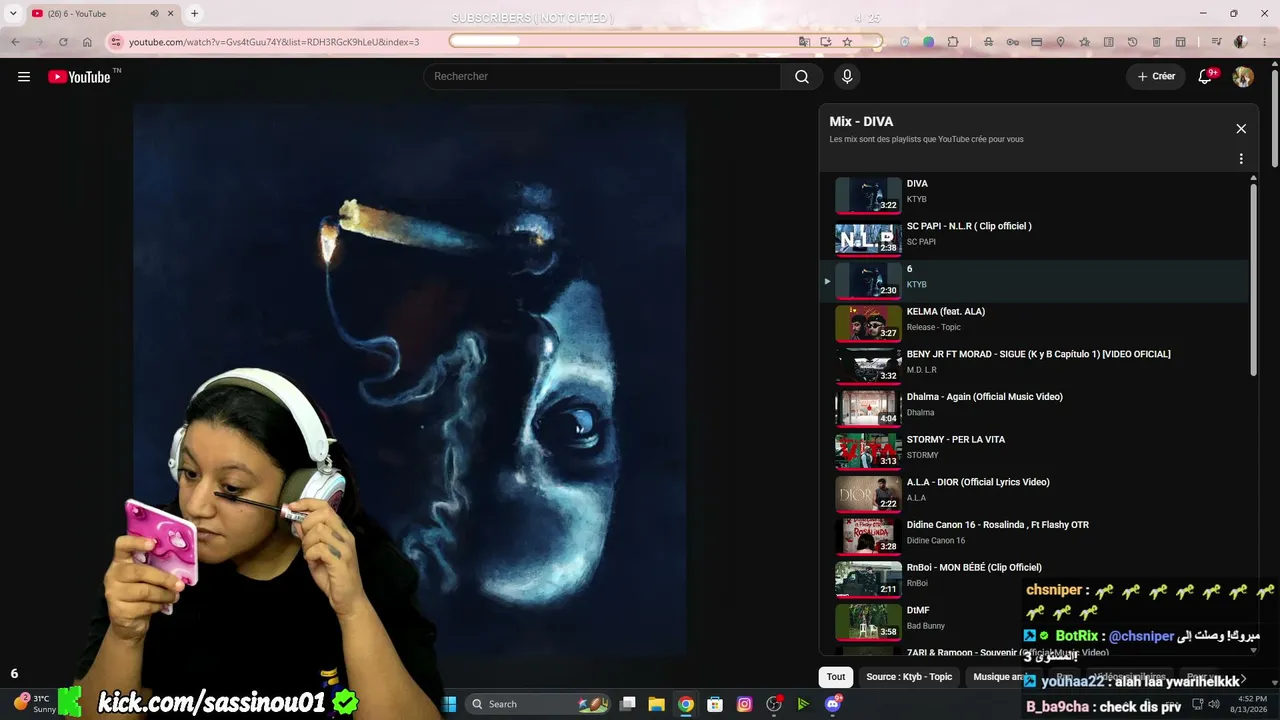
Task: Open the browser history extension icon
Action: point(1132,42)
